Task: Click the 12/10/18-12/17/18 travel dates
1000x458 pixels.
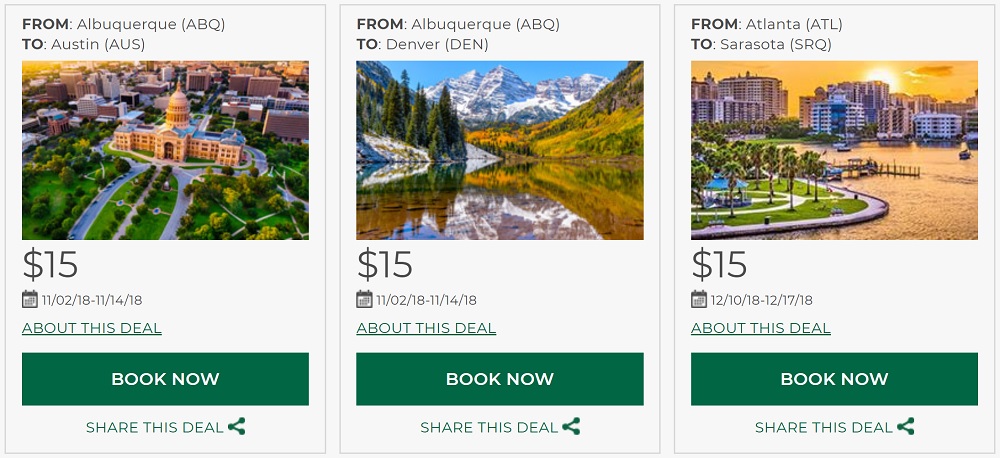Action: (763, 300)
